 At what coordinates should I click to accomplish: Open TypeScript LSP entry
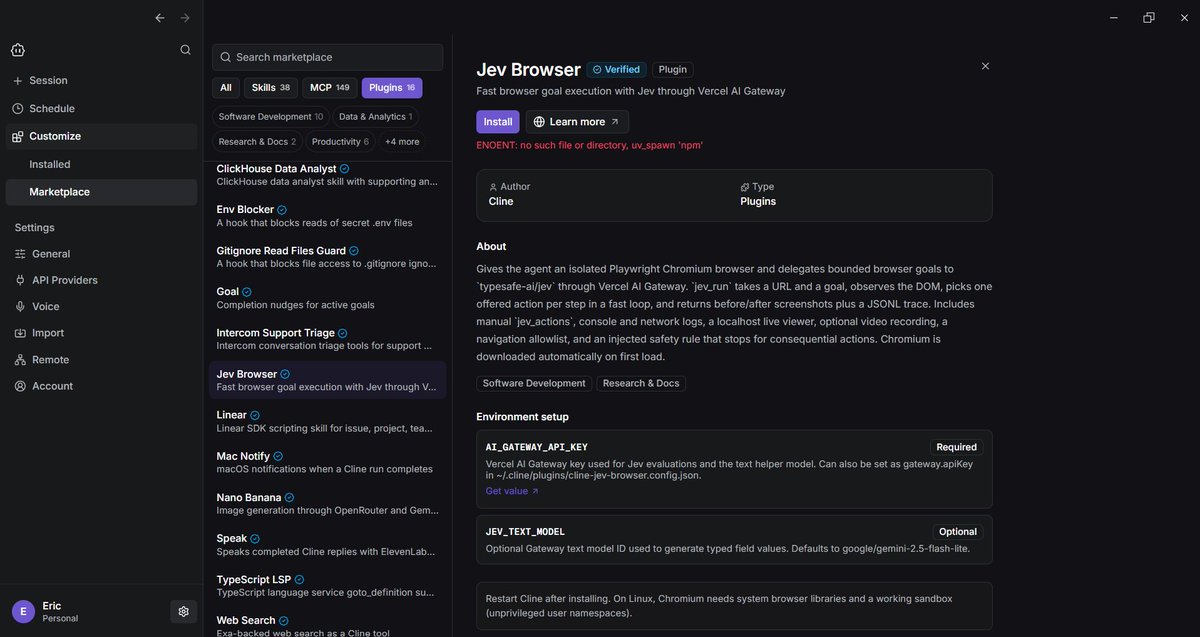(x=328, y=585)
